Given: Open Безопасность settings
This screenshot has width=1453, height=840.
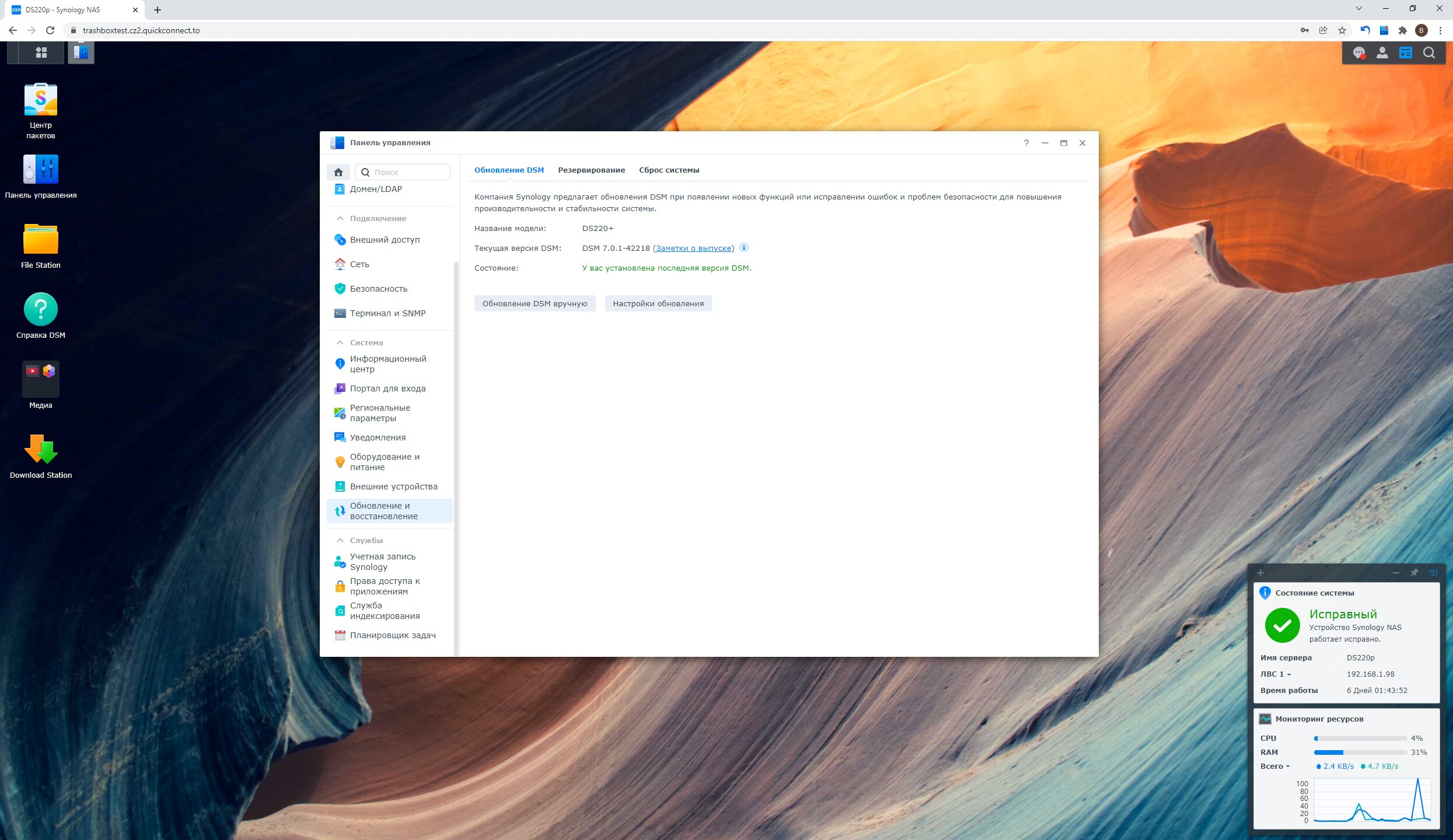Looking at the screenshot, I should 390,289.
